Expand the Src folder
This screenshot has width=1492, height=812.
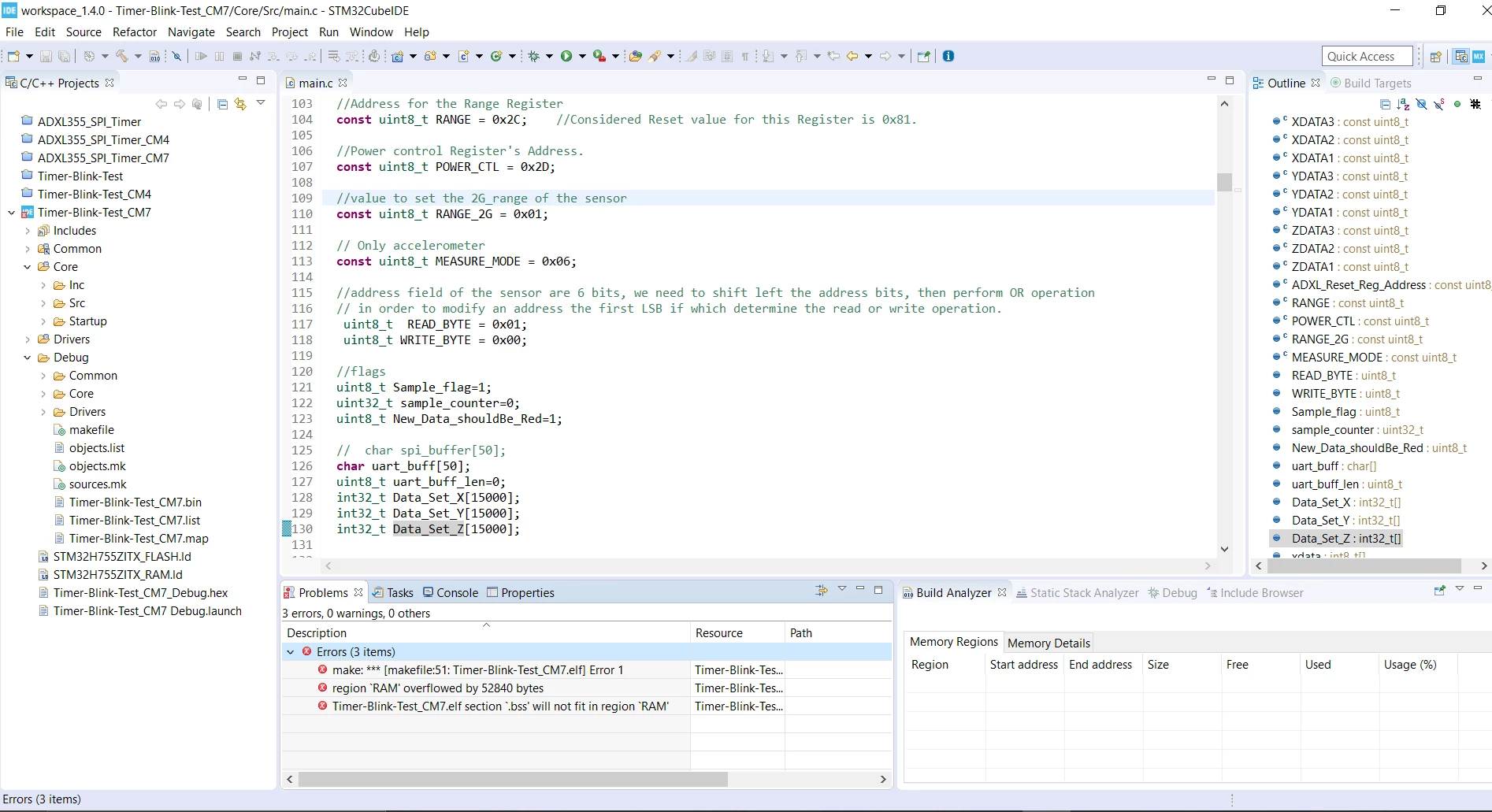point(43,303)
